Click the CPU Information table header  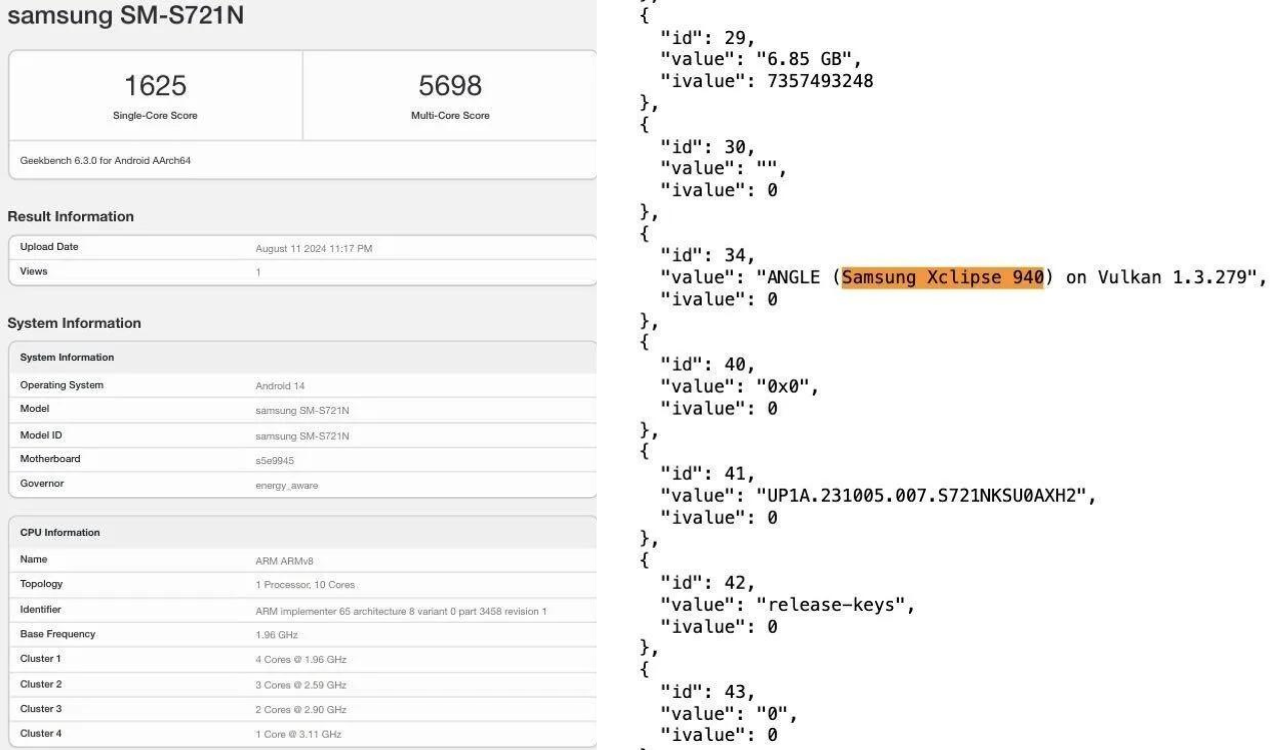click(x=60, y=532)
